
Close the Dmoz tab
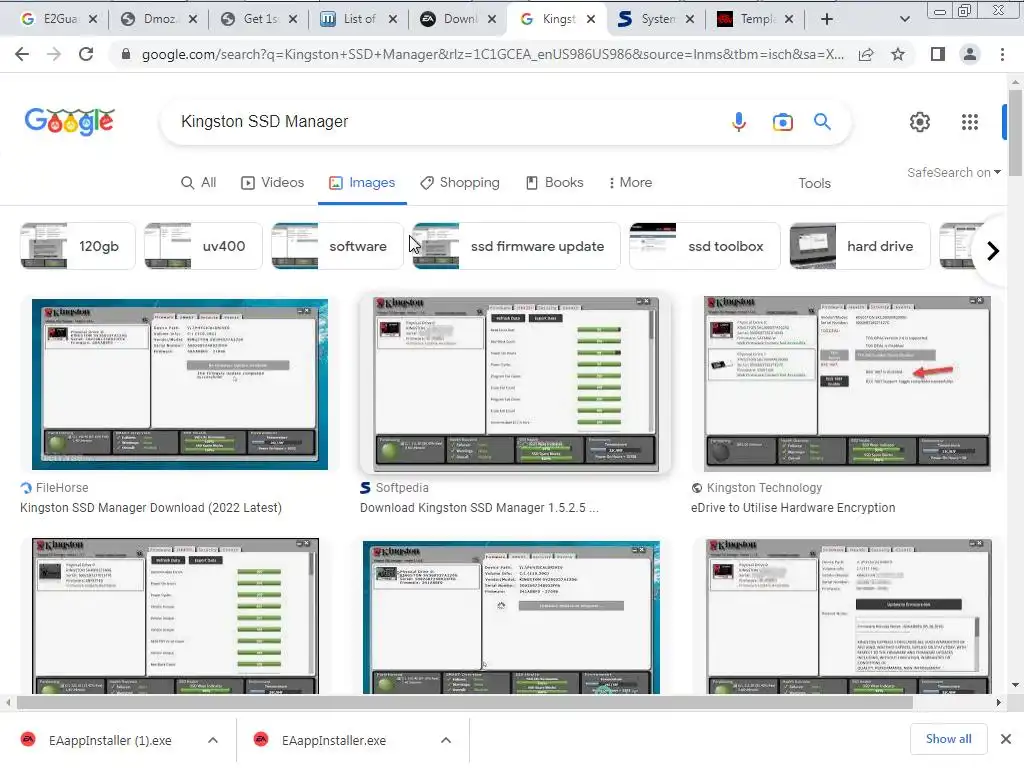(x=193, y=20)
